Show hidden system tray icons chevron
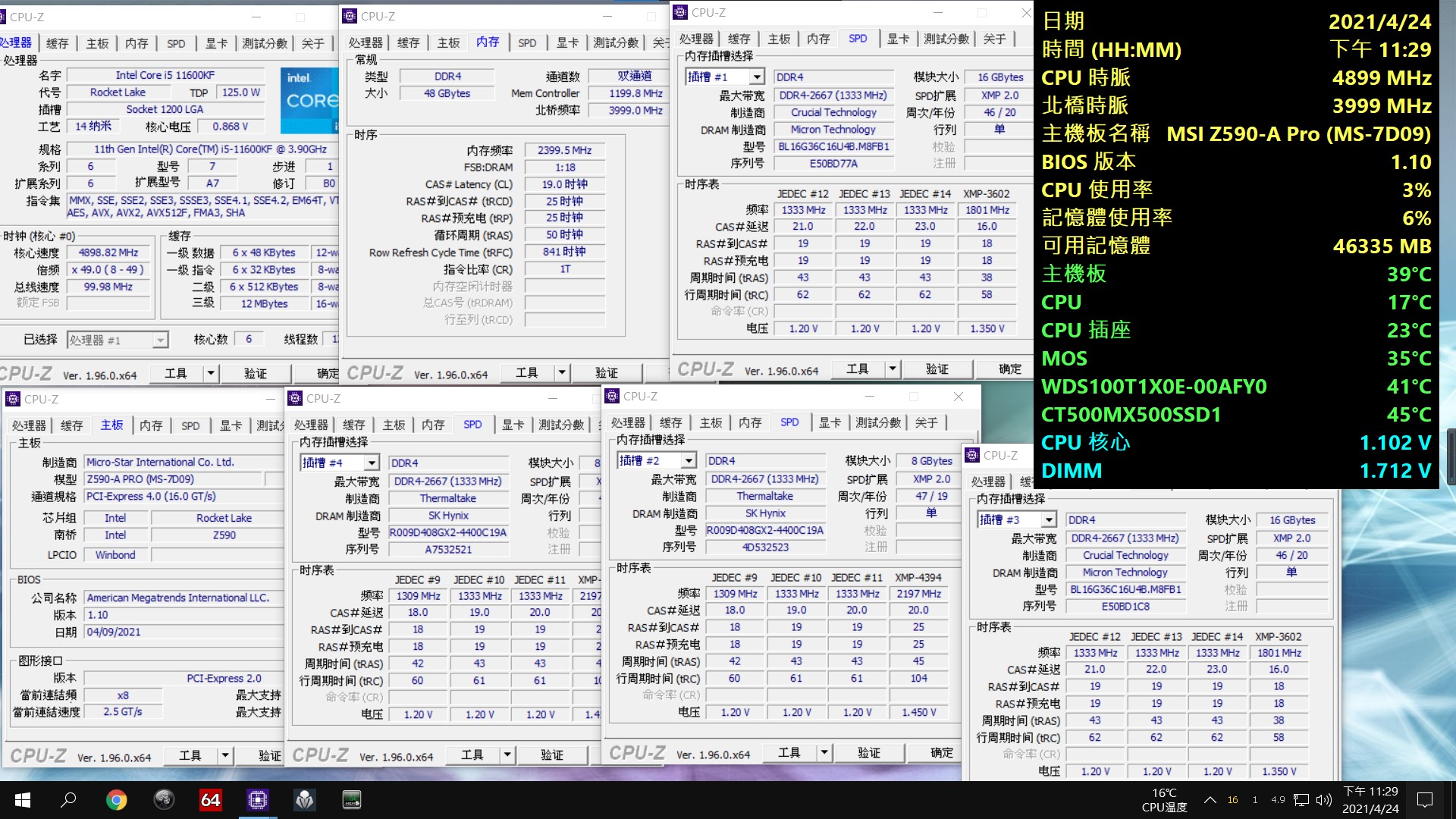This screenshot has width=1456, height=819. 1210,799
